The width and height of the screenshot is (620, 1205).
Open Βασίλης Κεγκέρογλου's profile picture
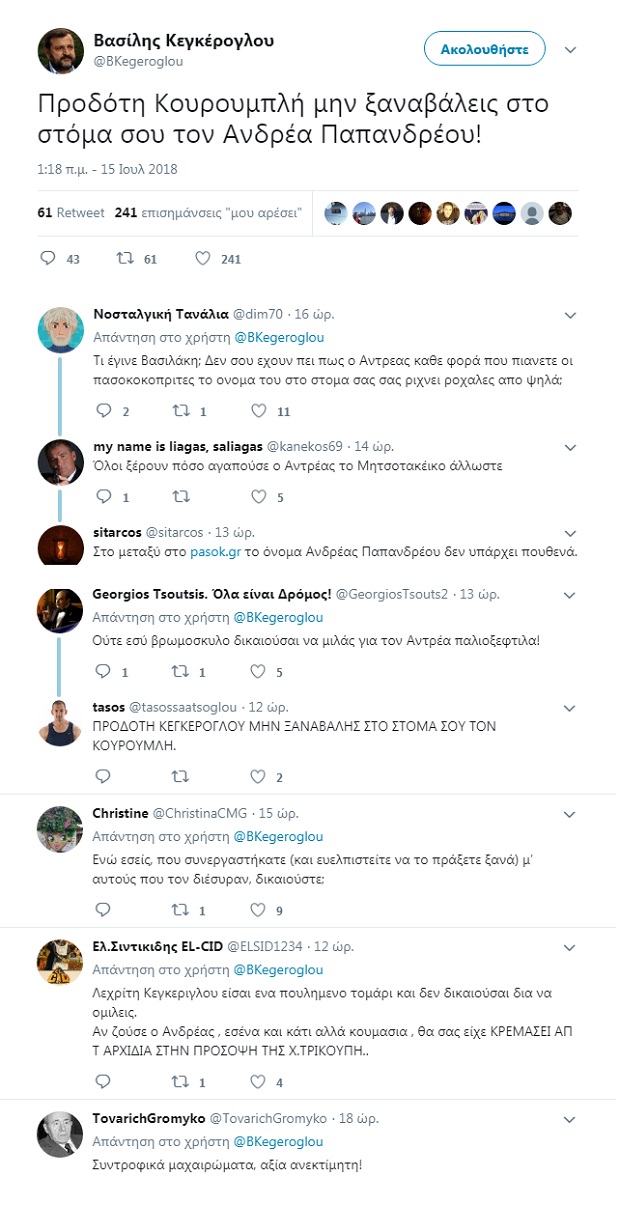(x=60, y=50)
